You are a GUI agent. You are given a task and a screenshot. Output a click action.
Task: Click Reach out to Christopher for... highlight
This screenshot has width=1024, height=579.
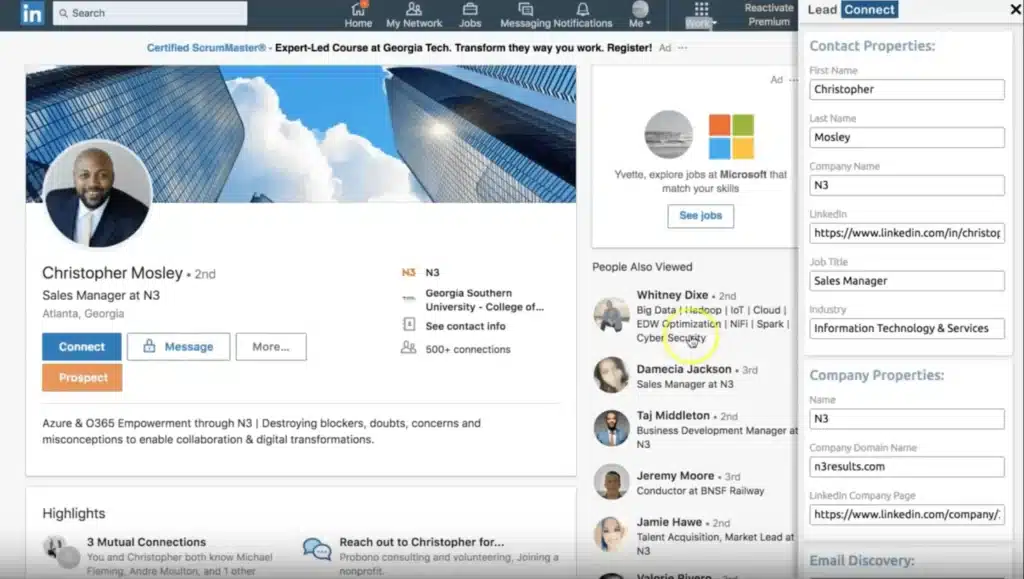421,542
